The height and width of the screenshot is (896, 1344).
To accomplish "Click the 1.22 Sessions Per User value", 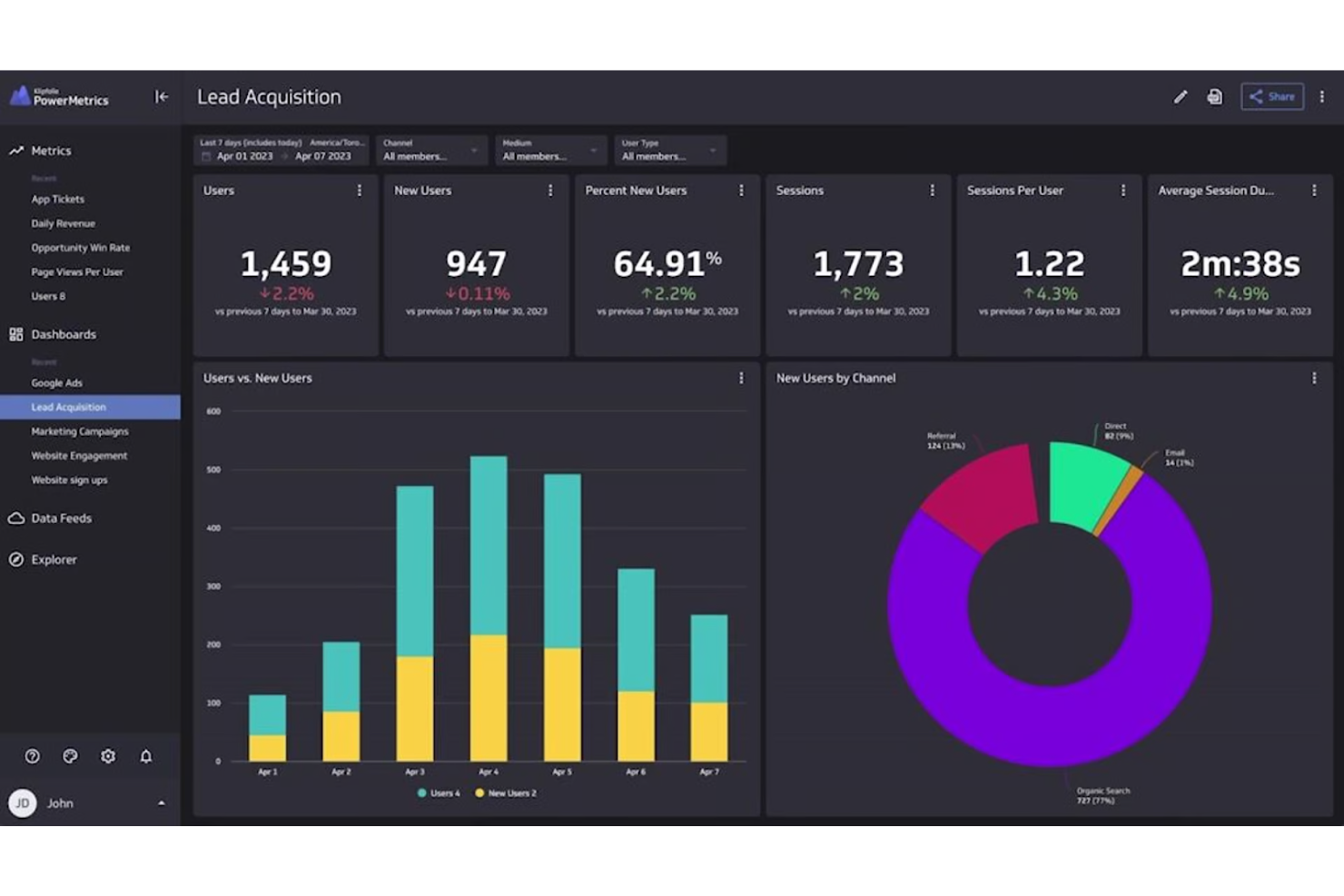I will [1050, 264].
